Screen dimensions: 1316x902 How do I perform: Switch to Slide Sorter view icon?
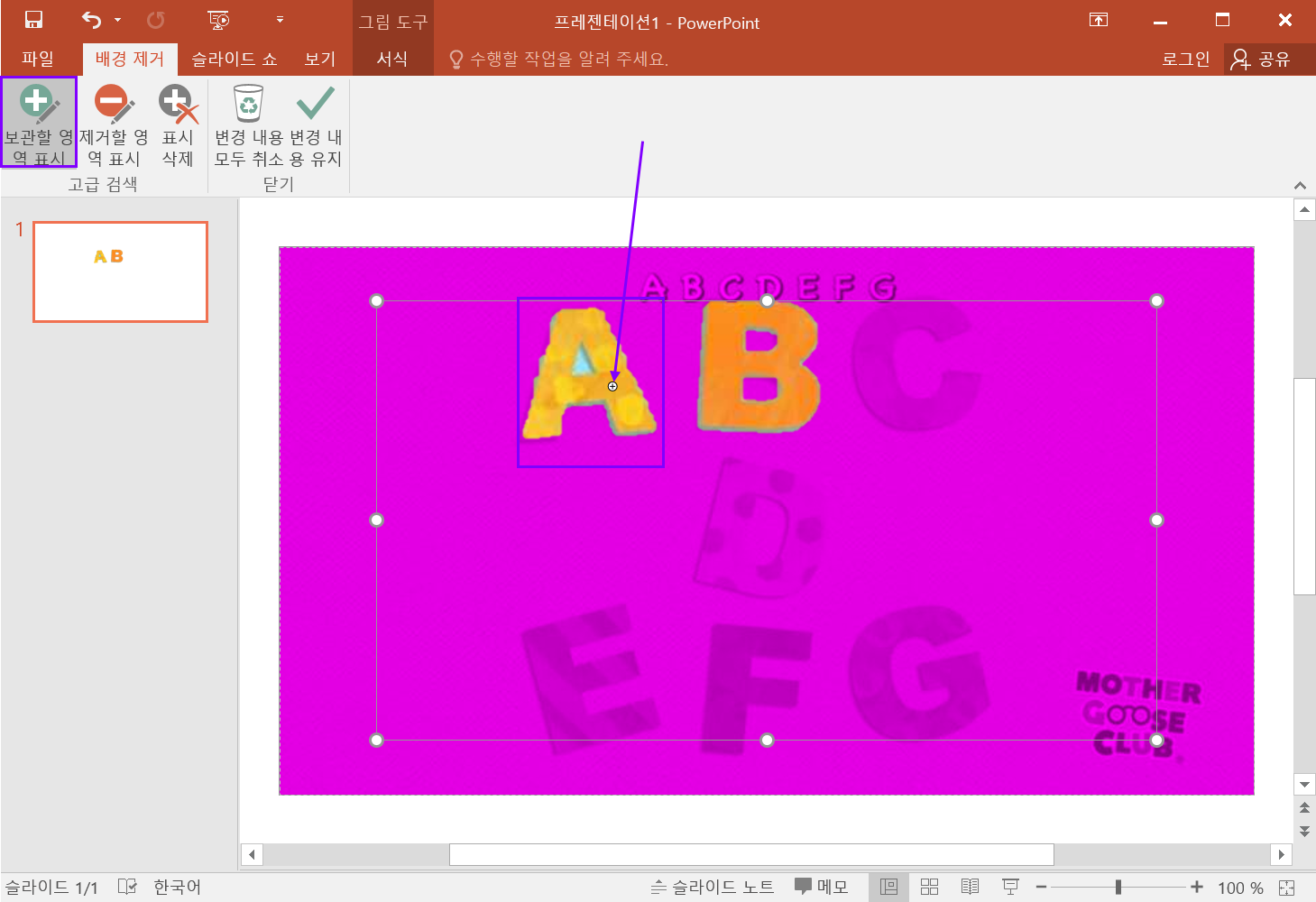point(930,887)
